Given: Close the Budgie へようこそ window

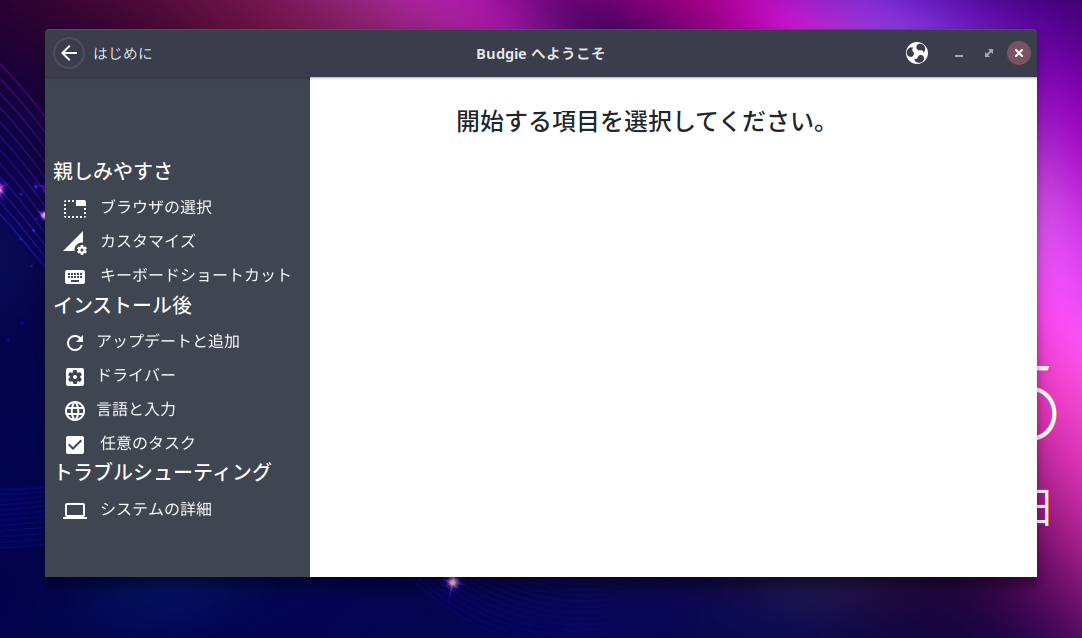Looking at the screenshot, I should (x=1019, y=53).
